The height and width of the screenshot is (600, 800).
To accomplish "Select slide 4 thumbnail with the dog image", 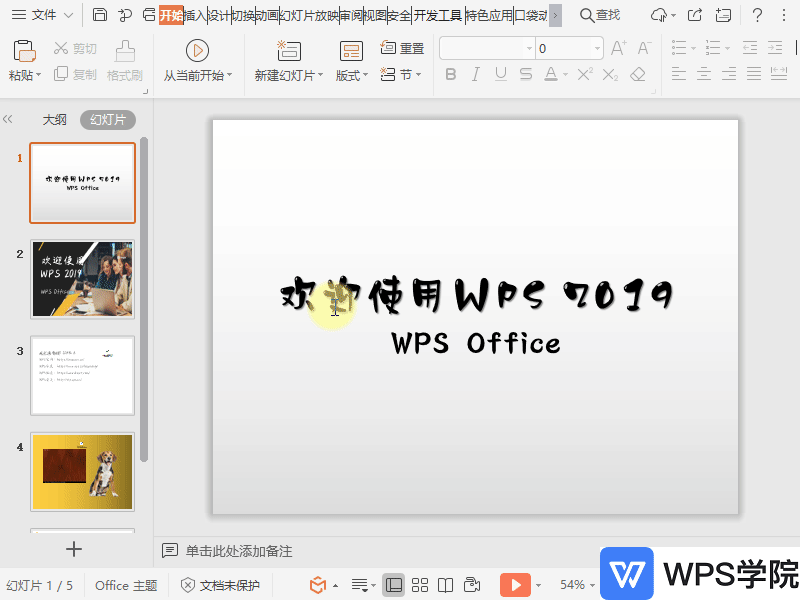I will [83, 470].
